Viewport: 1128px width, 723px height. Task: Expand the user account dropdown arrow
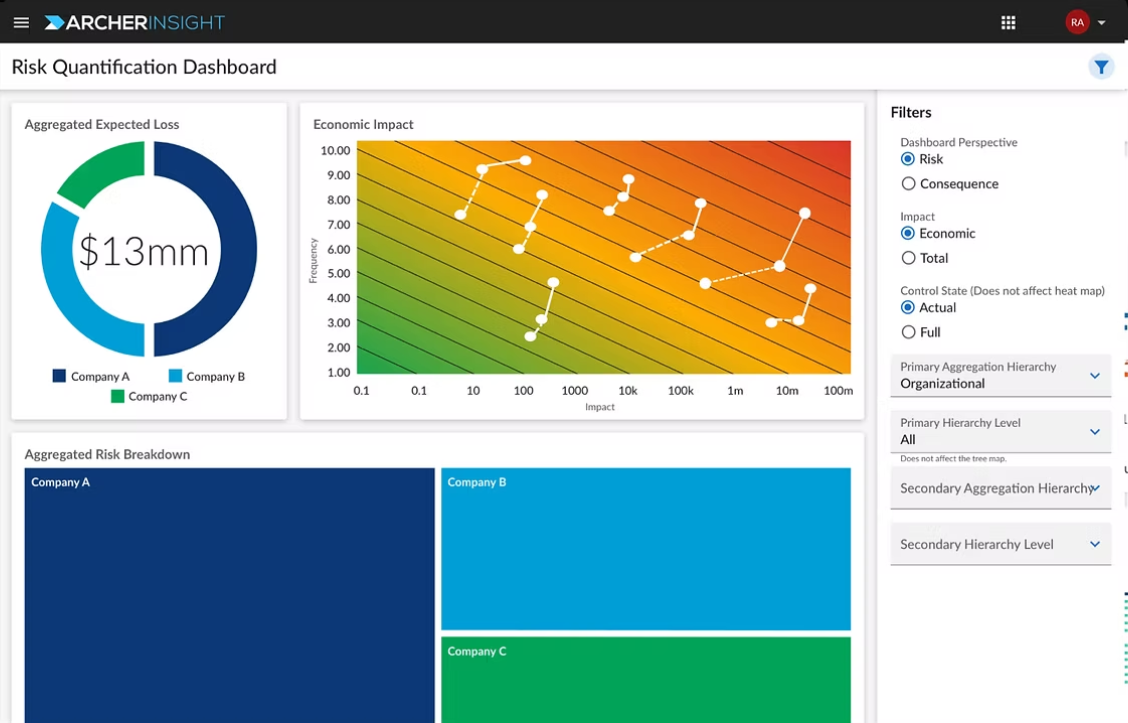[1102, 23]
